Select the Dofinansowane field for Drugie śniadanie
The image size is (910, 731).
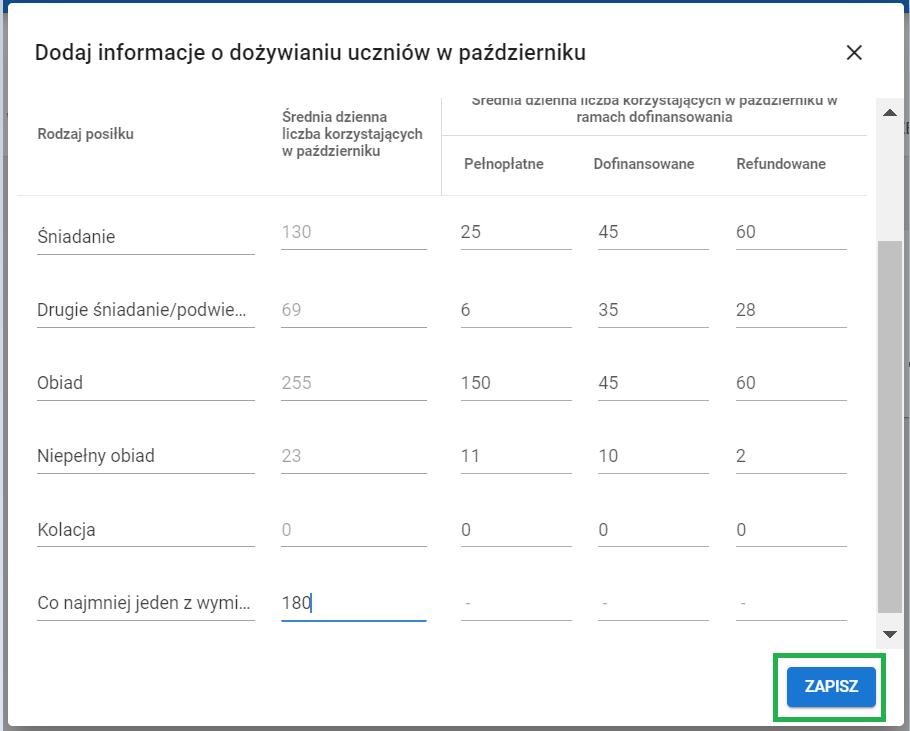tap(653, 310)
